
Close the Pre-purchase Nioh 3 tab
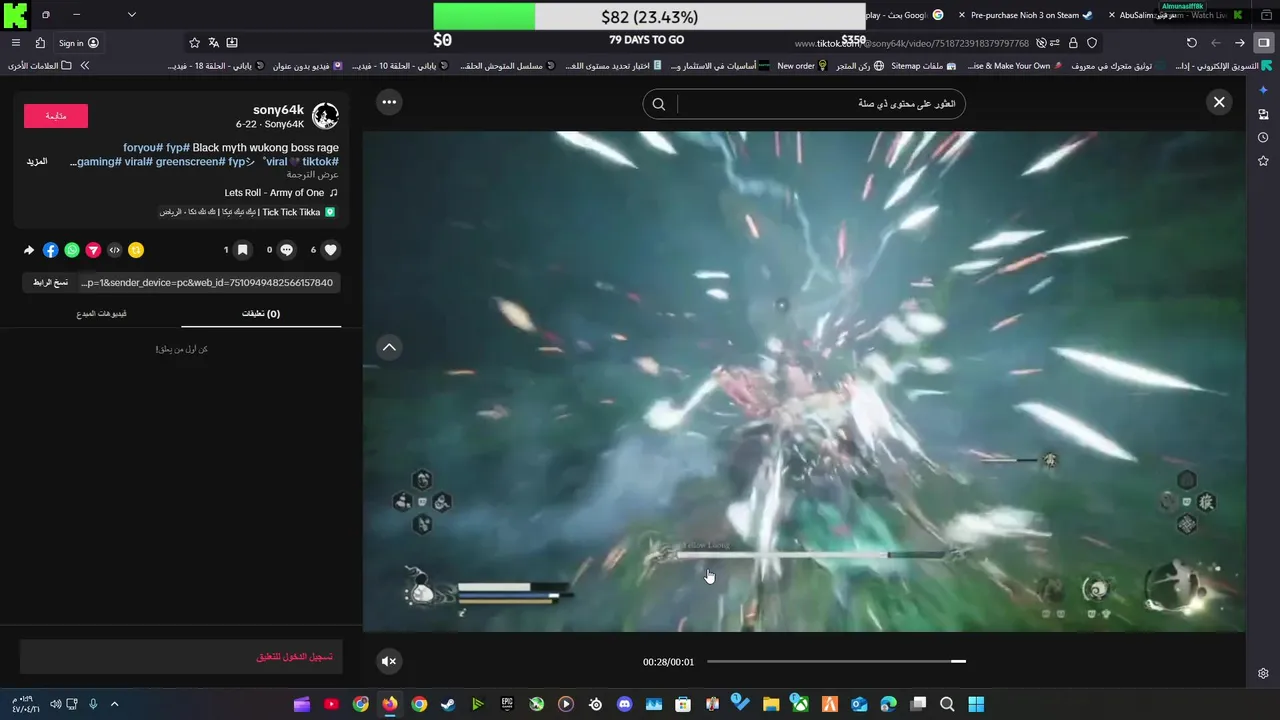pos(962,15)
